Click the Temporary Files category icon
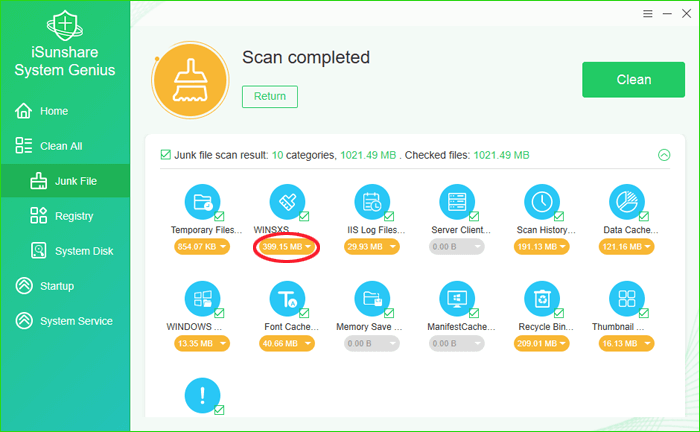 (x=202, y=202)
